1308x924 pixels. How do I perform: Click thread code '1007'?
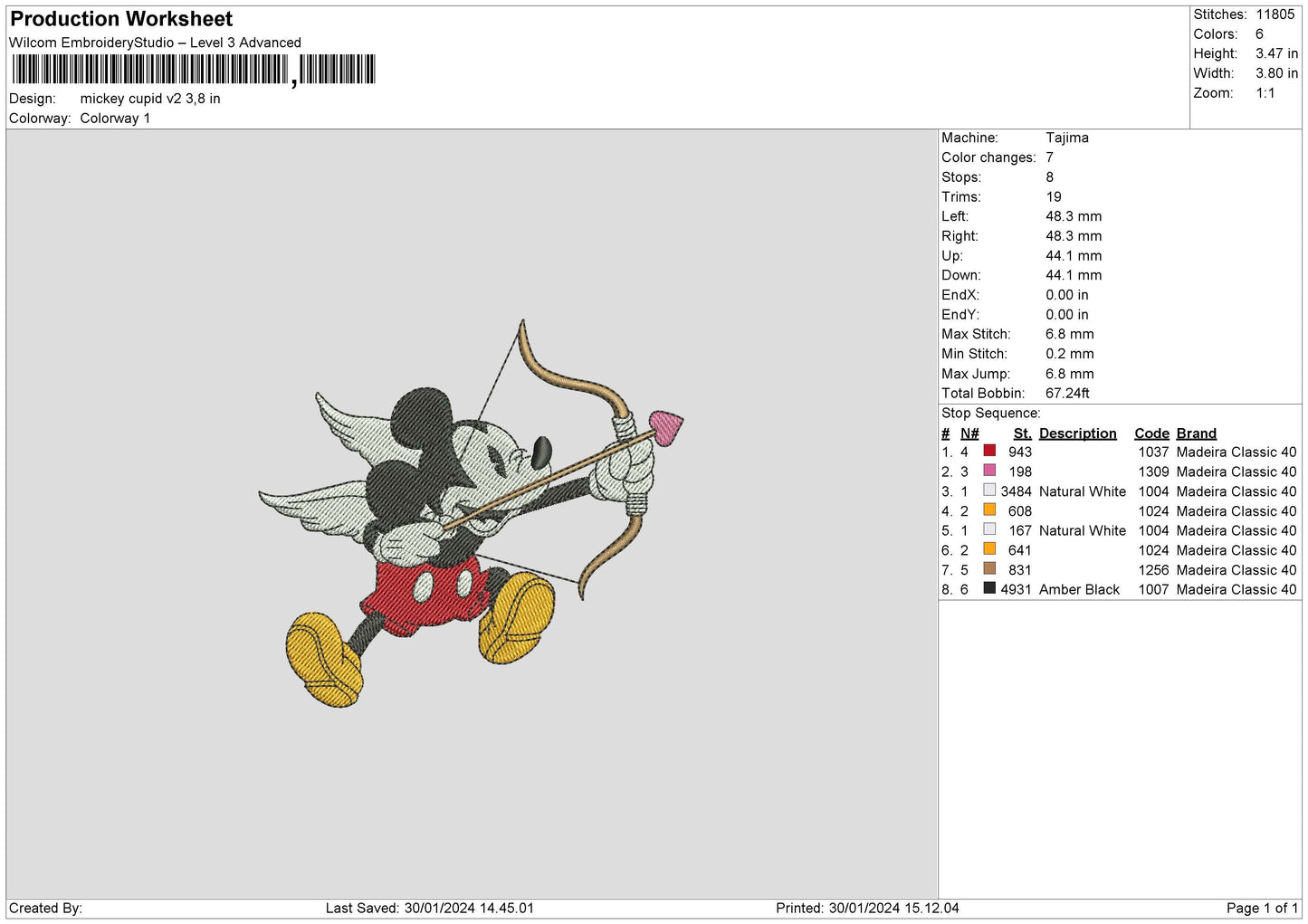[x=1154, y=589]
